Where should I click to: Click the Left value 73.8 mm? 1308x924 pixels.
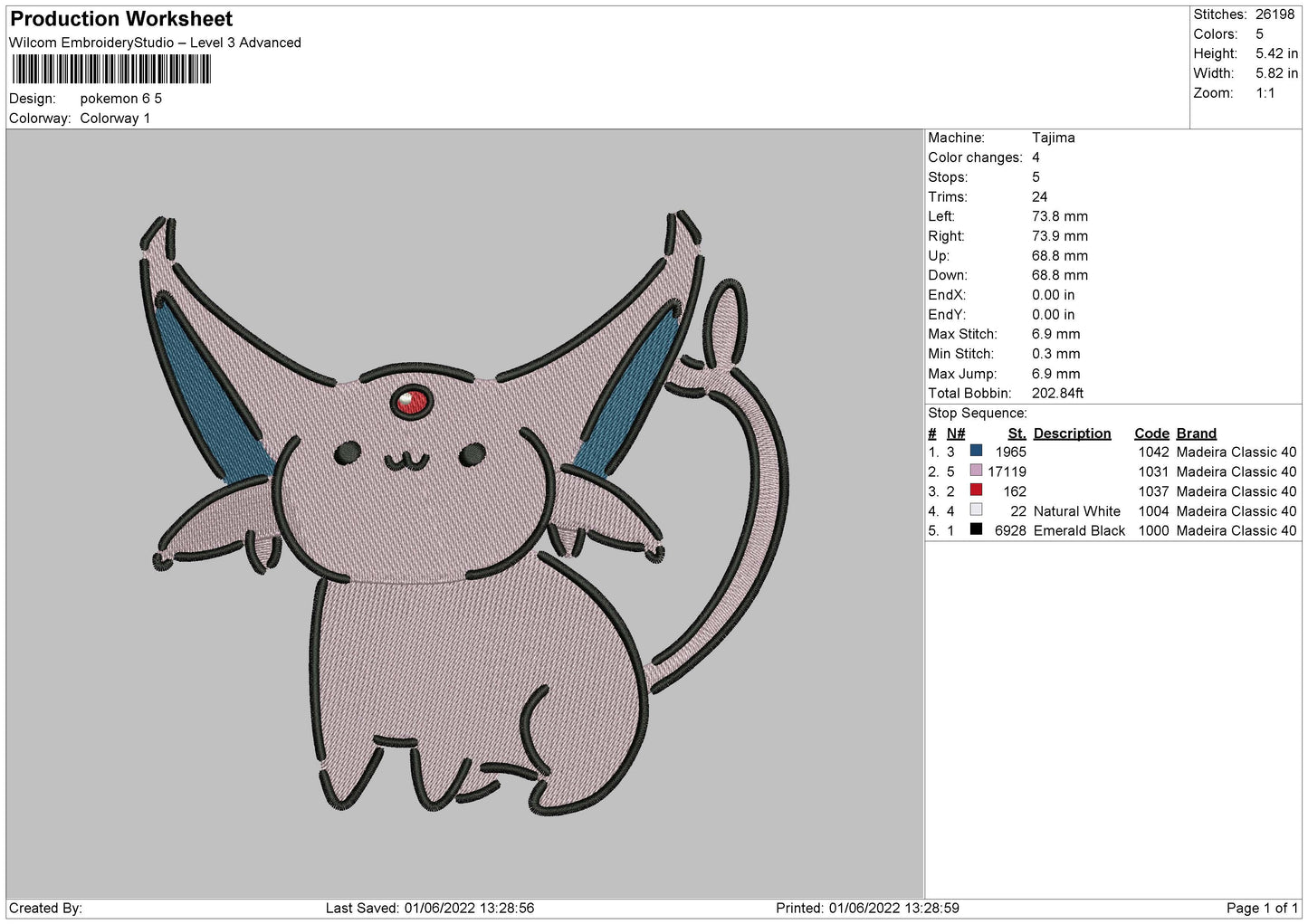[x=1059, y=216]
